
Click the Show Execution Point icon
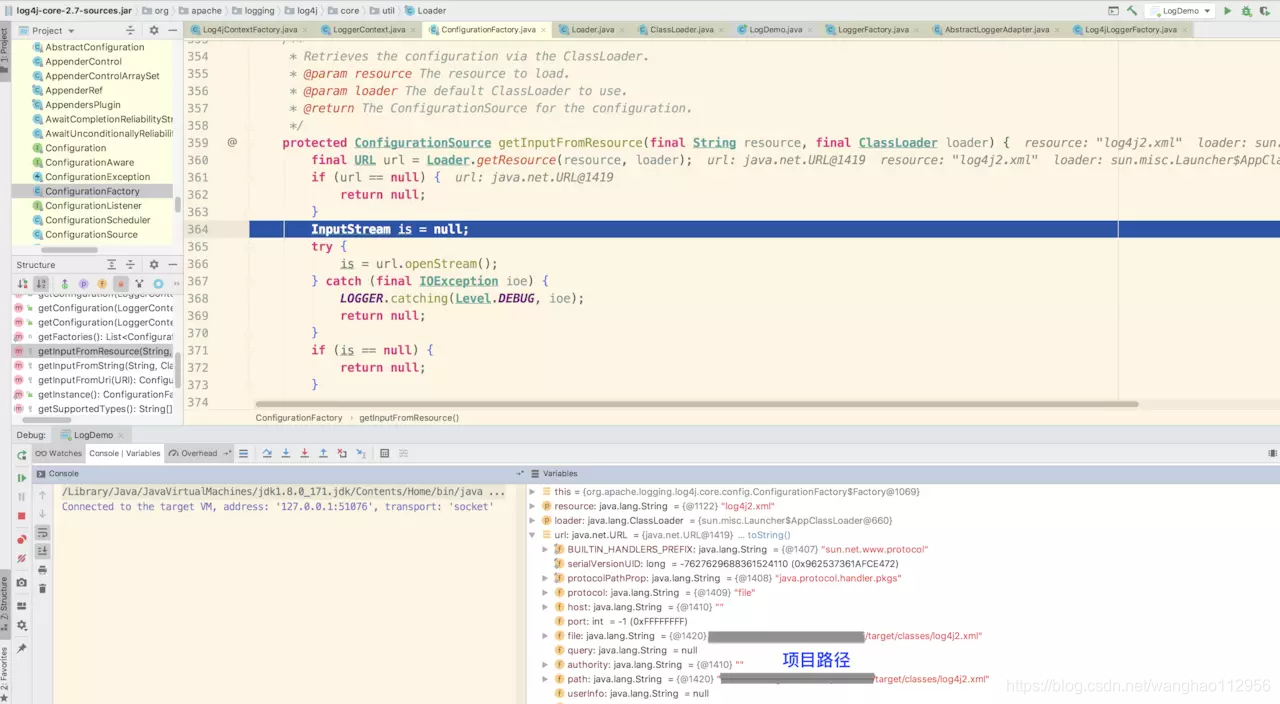click(x=242, y=453)
